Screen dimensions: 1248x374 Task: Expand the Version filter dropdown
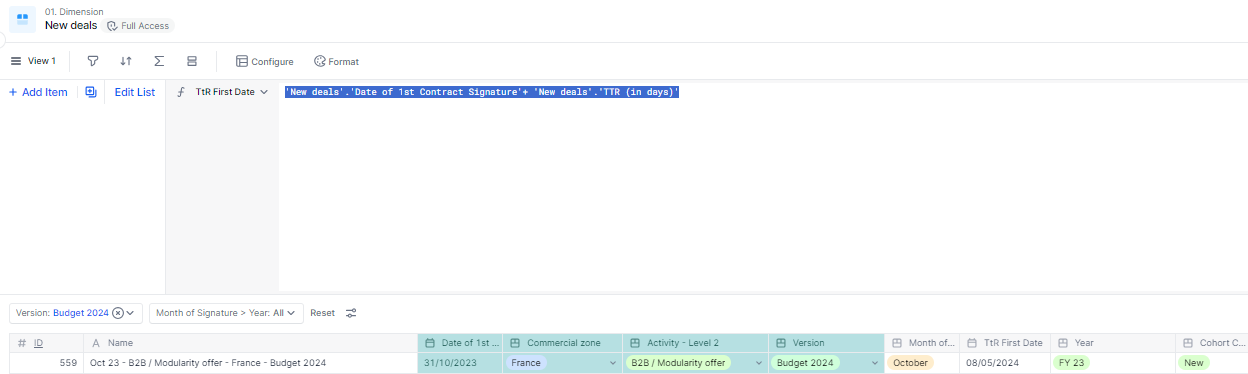point(130,313)
